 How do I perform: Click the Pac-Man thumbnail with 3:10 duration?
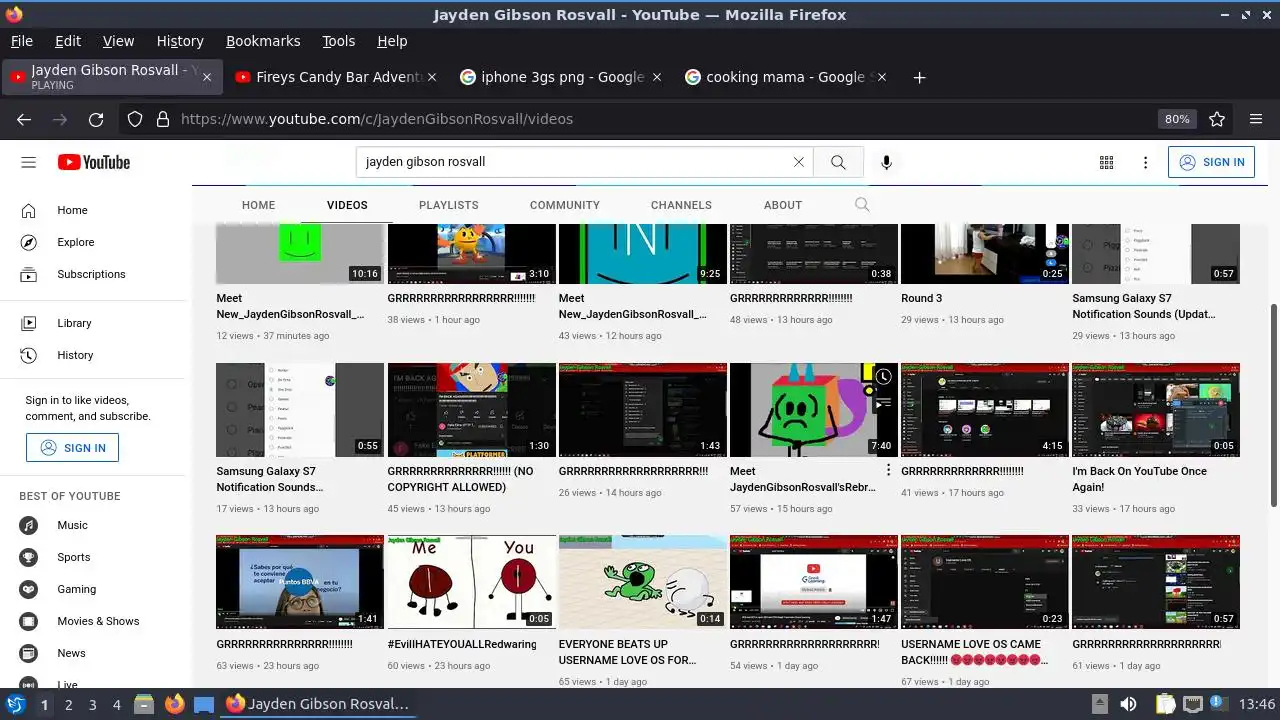[471, 254]
